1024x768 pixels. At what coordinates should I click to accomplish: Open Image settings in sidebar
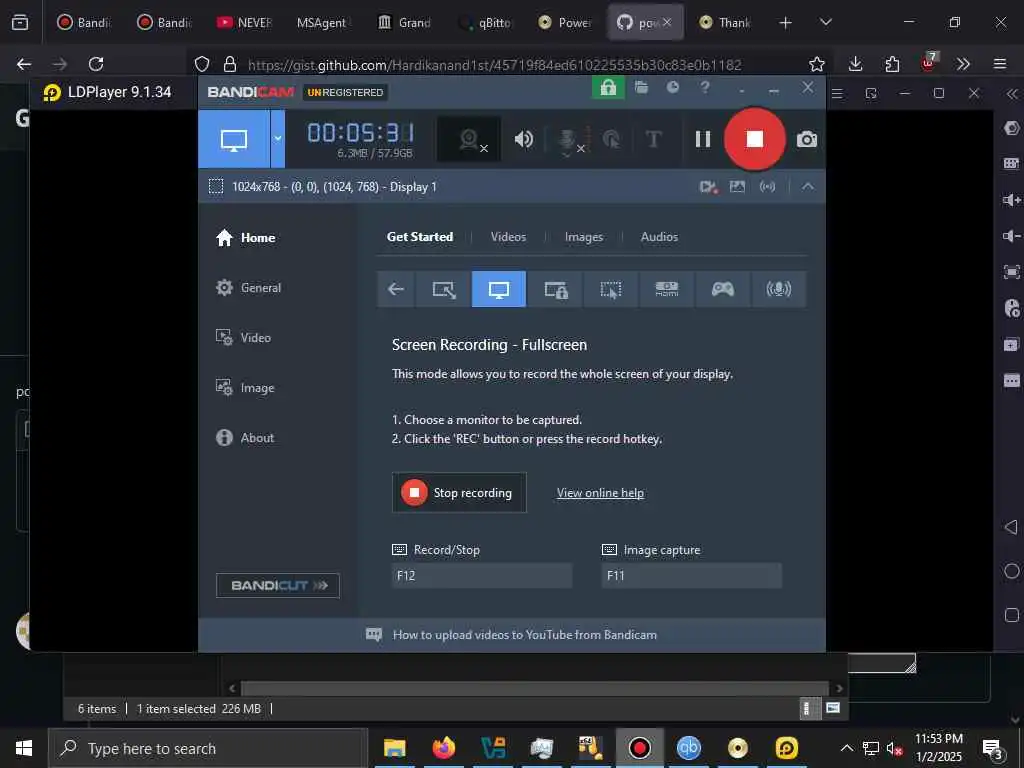tap(245, 388)
